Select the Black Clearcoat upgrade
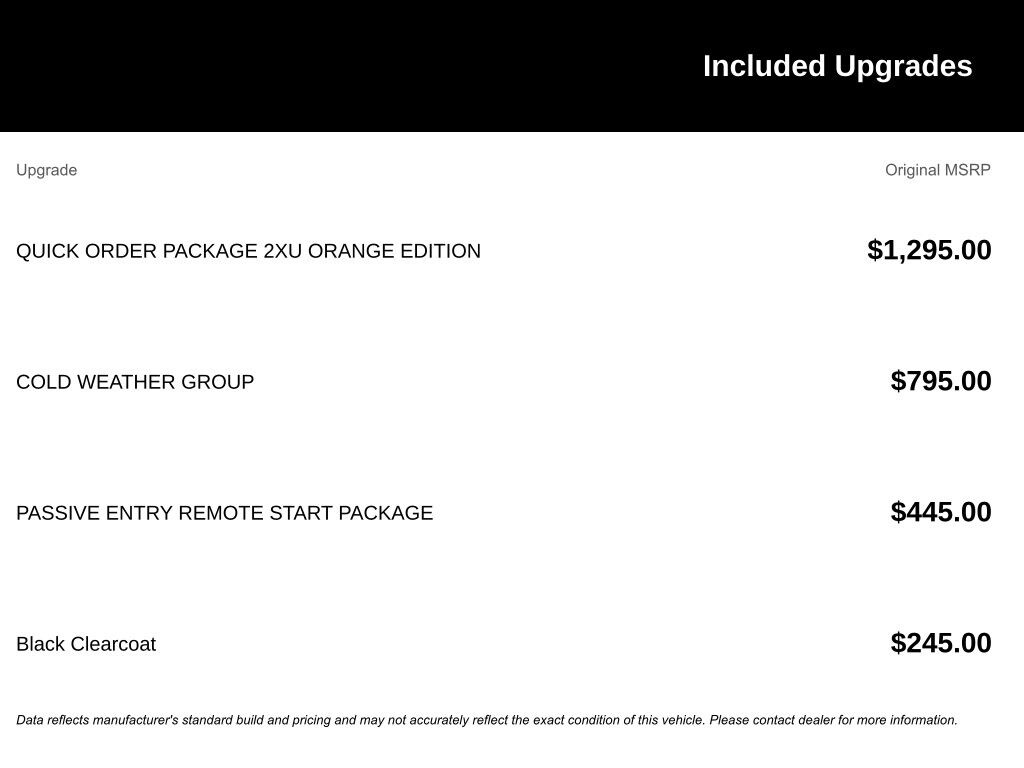1024x768 pixels. point(86,644)
